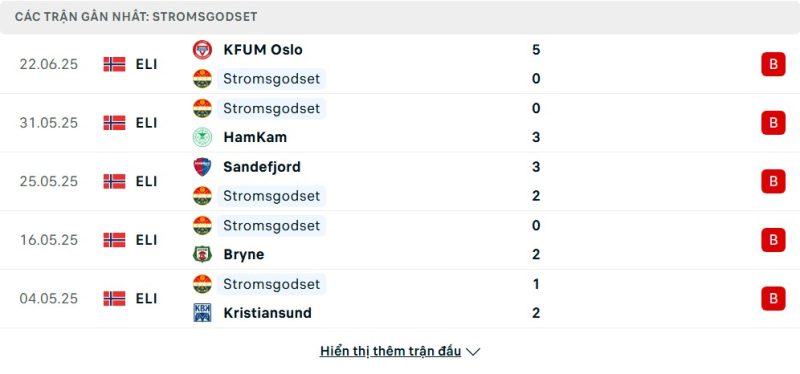Screen dimensions: 800x374
Task: Click the Sandefjord team crest
Action: click(x=202, y=167)
